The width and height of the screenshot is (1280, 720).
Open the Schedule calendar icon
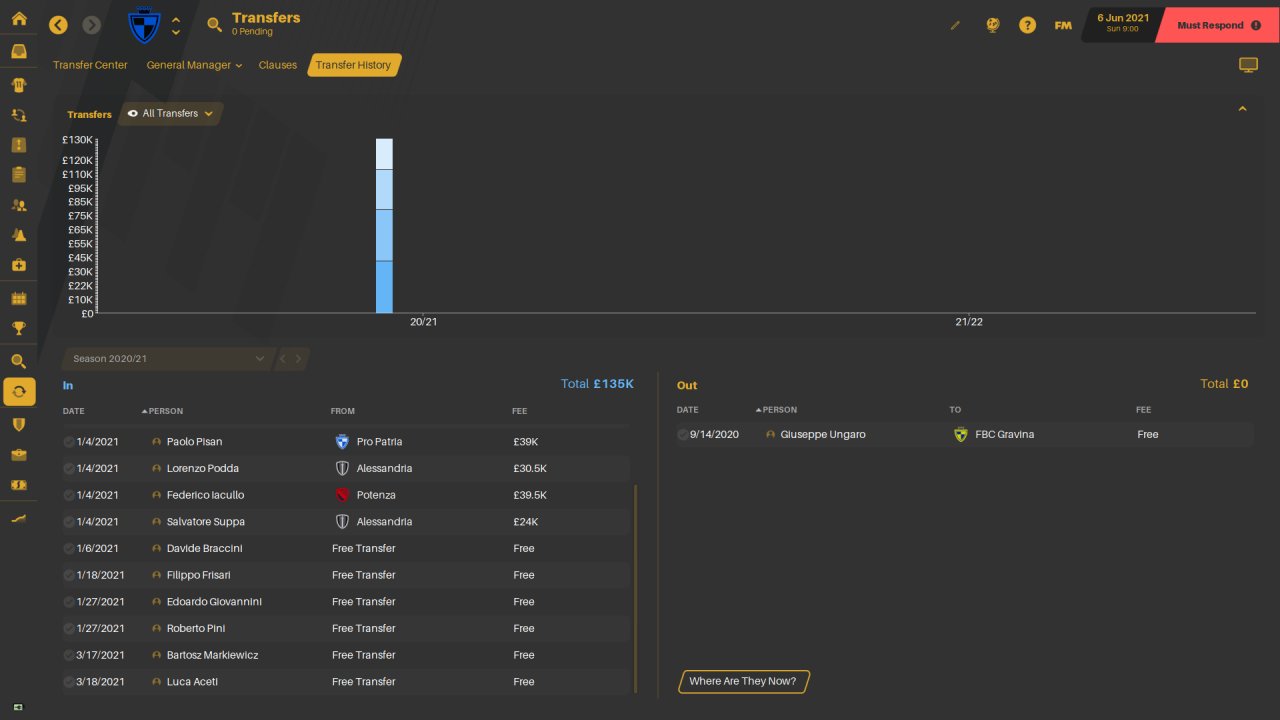tap(19, 298)
